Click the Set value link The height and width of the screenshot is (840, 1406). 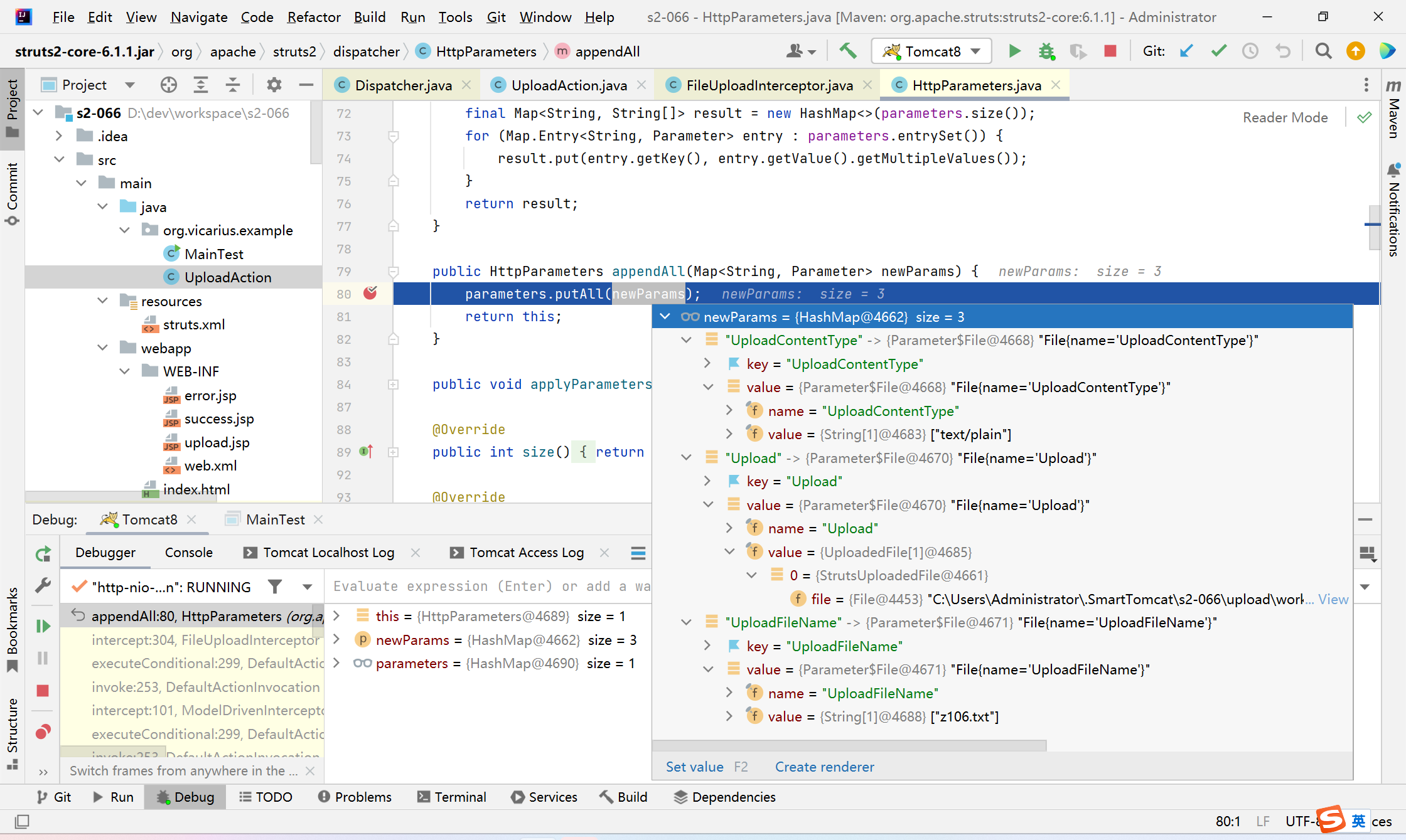(x=694, y=767)
